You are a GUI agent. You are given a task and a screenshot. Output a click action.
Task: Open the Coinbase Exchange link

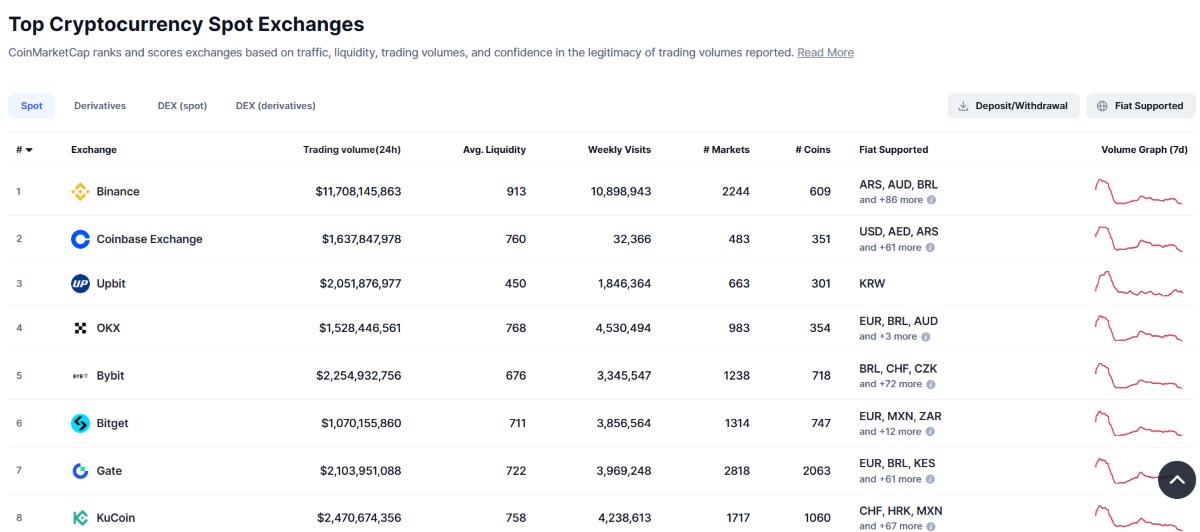[149, 239]
